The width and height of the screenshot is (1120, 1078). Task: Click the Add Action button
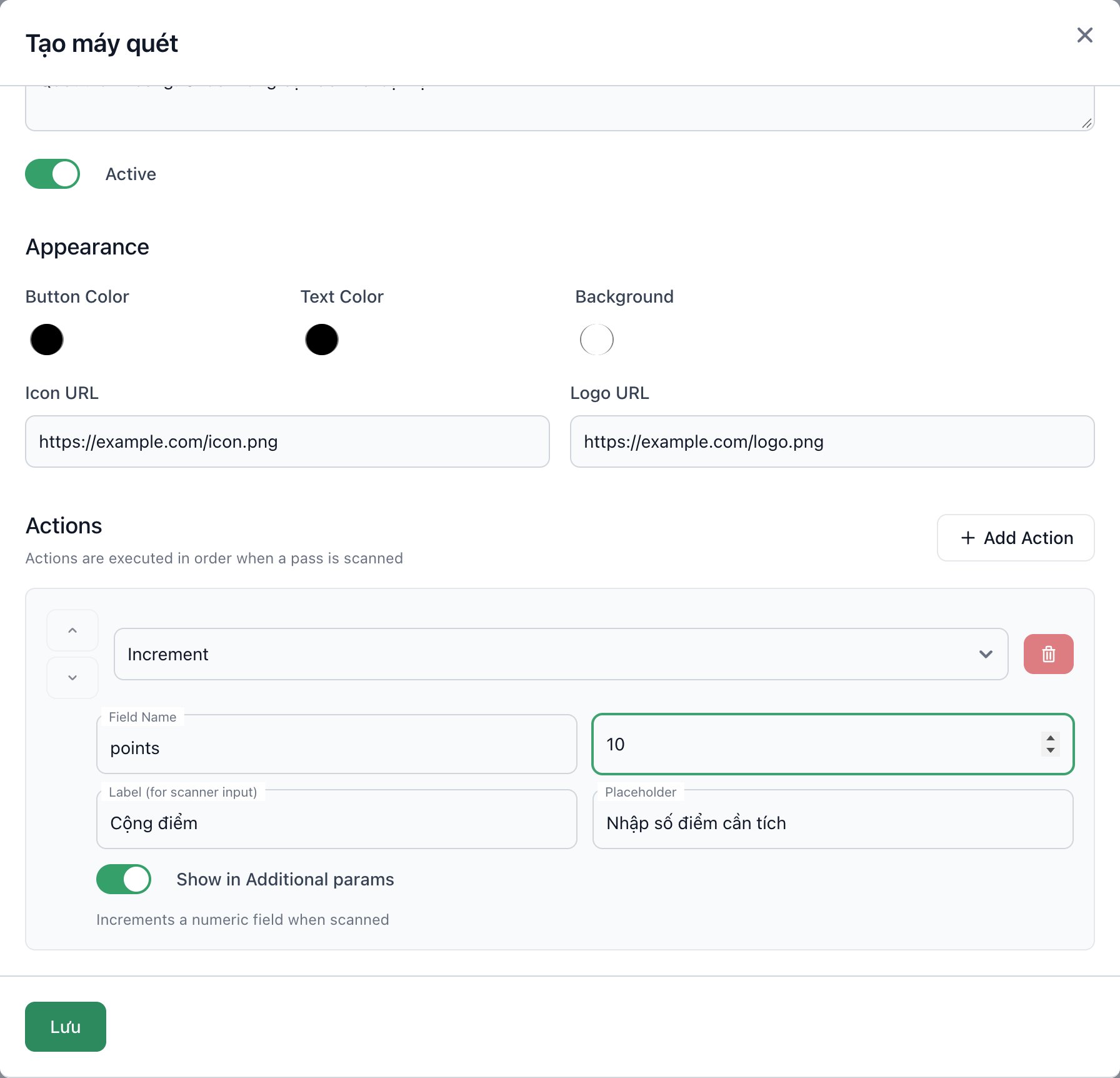tap(1016, 538)
